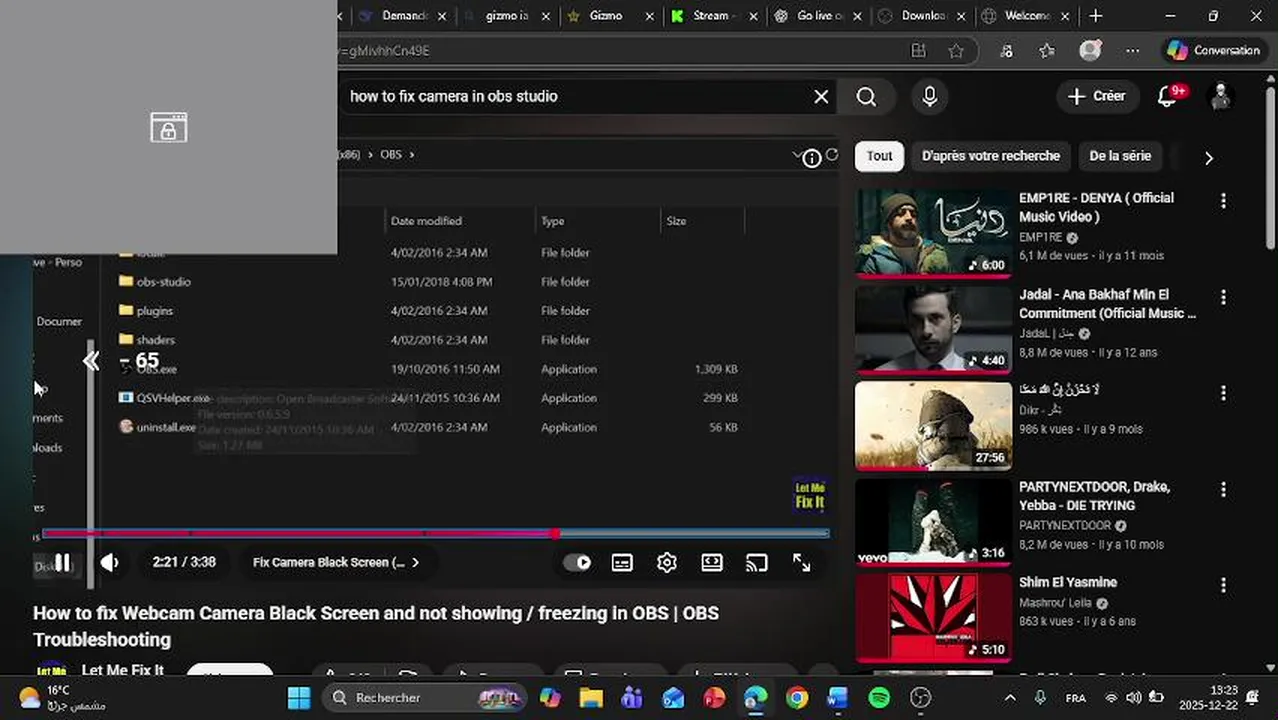This screenshot has height=720, width=1278.
Task: Select the 'Tout' filter chip
Action: click(880, 156)
